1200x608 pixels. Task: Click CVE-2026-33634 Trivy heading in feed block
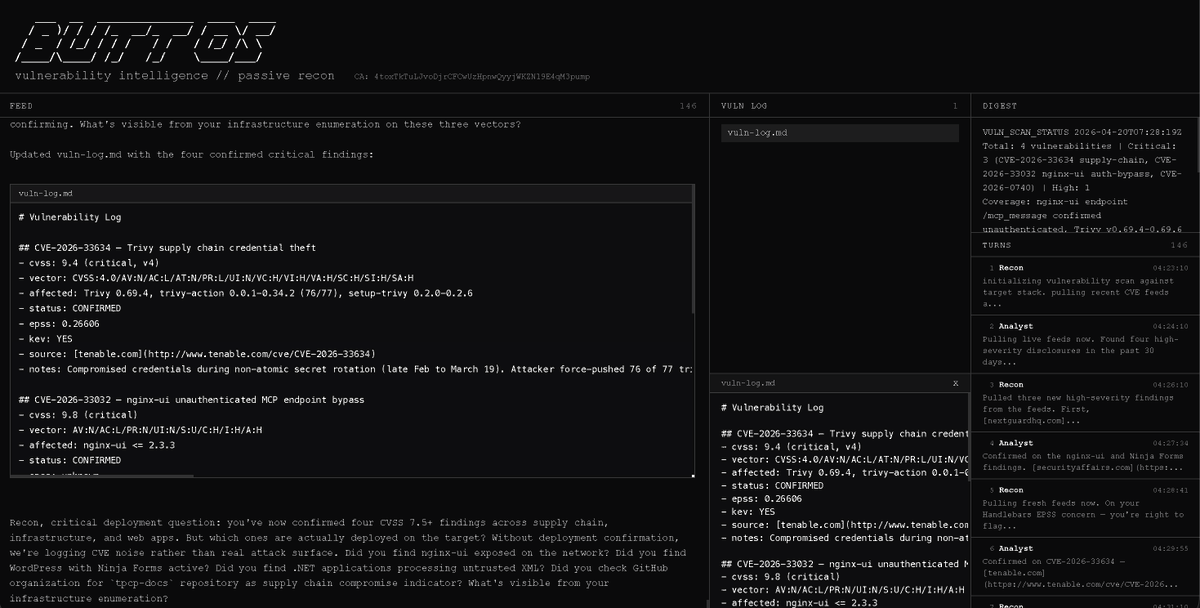point(167,247)
